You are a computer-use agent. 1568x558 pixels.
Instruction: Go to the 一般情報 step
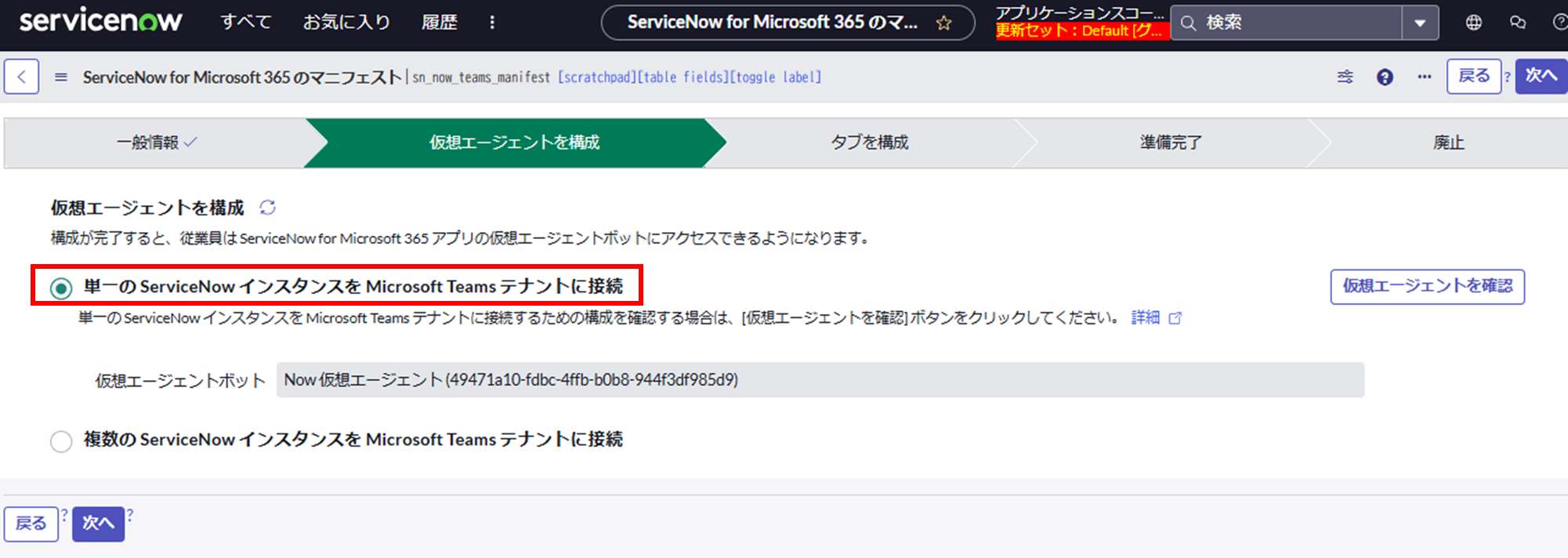(x=157, y=143)
